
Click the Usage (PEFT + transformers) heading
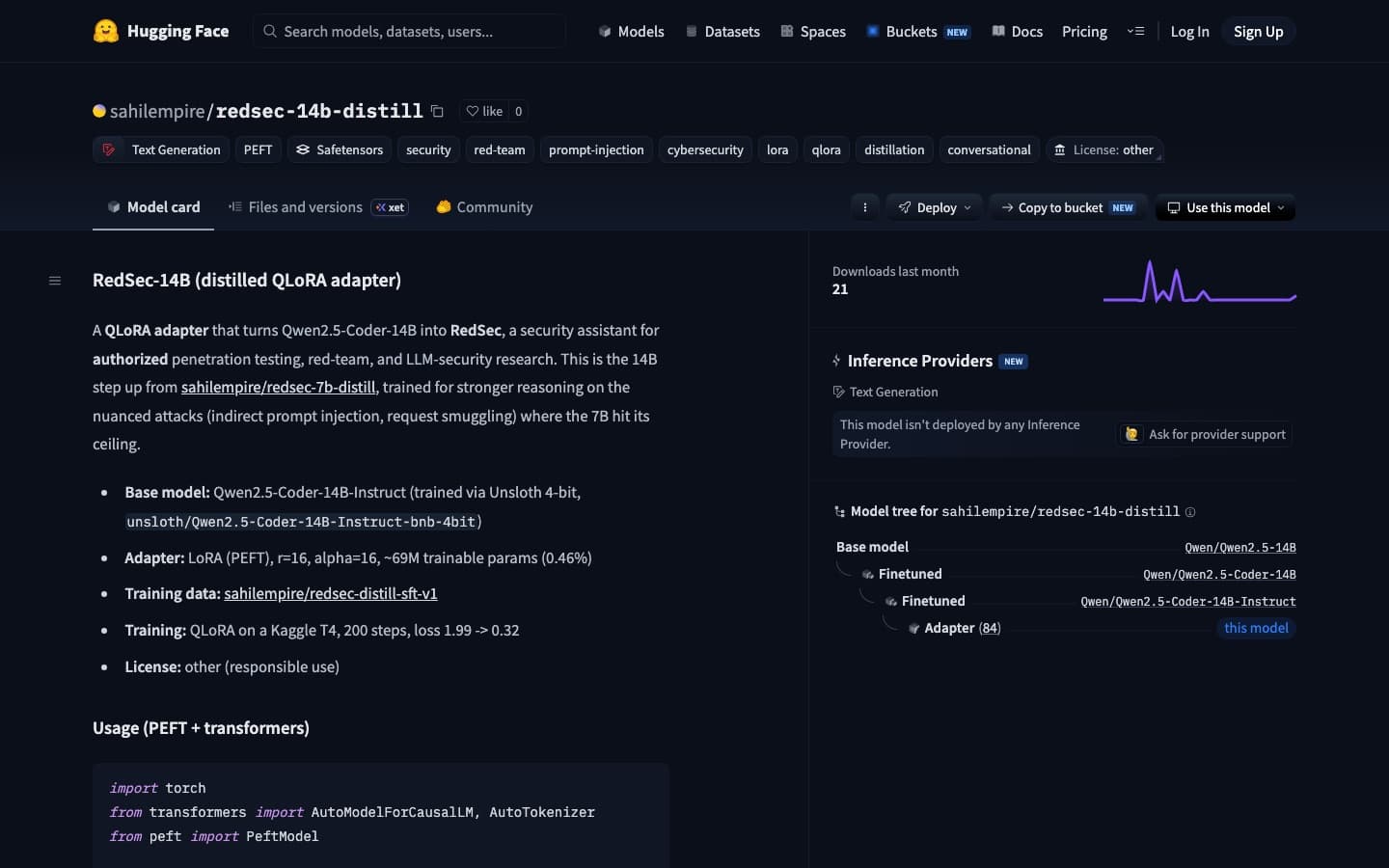(x=201, y=728)
